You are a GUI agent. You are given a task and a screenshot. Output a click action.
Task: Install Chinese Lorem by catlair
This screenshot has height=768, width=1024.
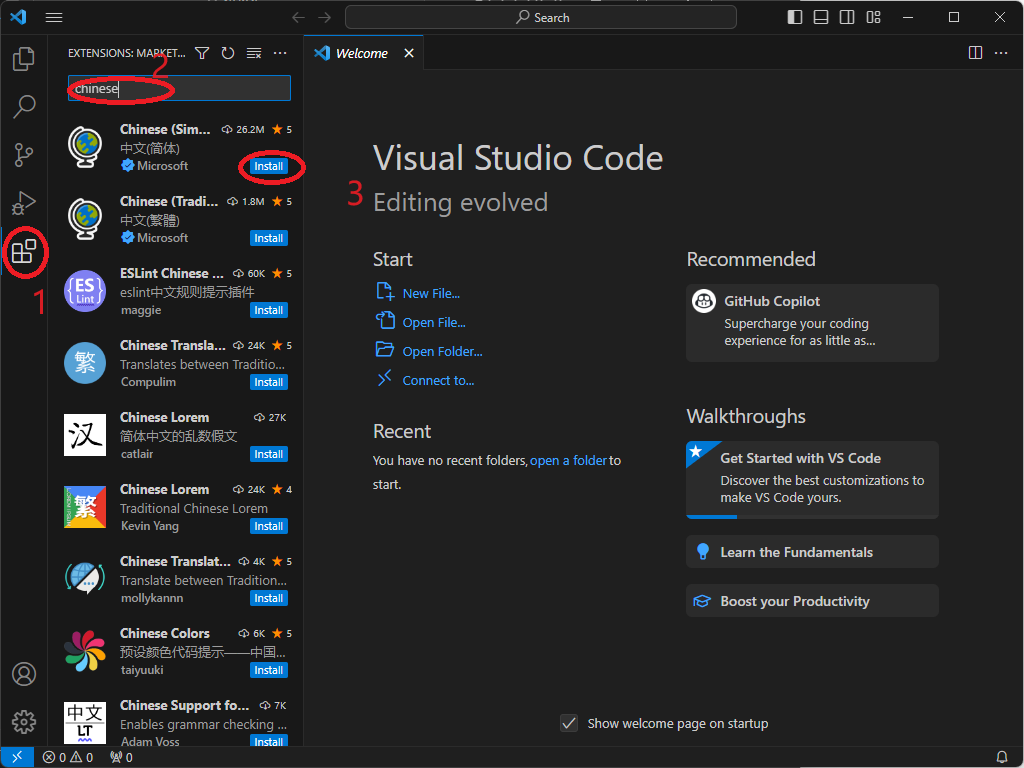tap(269, 454)
